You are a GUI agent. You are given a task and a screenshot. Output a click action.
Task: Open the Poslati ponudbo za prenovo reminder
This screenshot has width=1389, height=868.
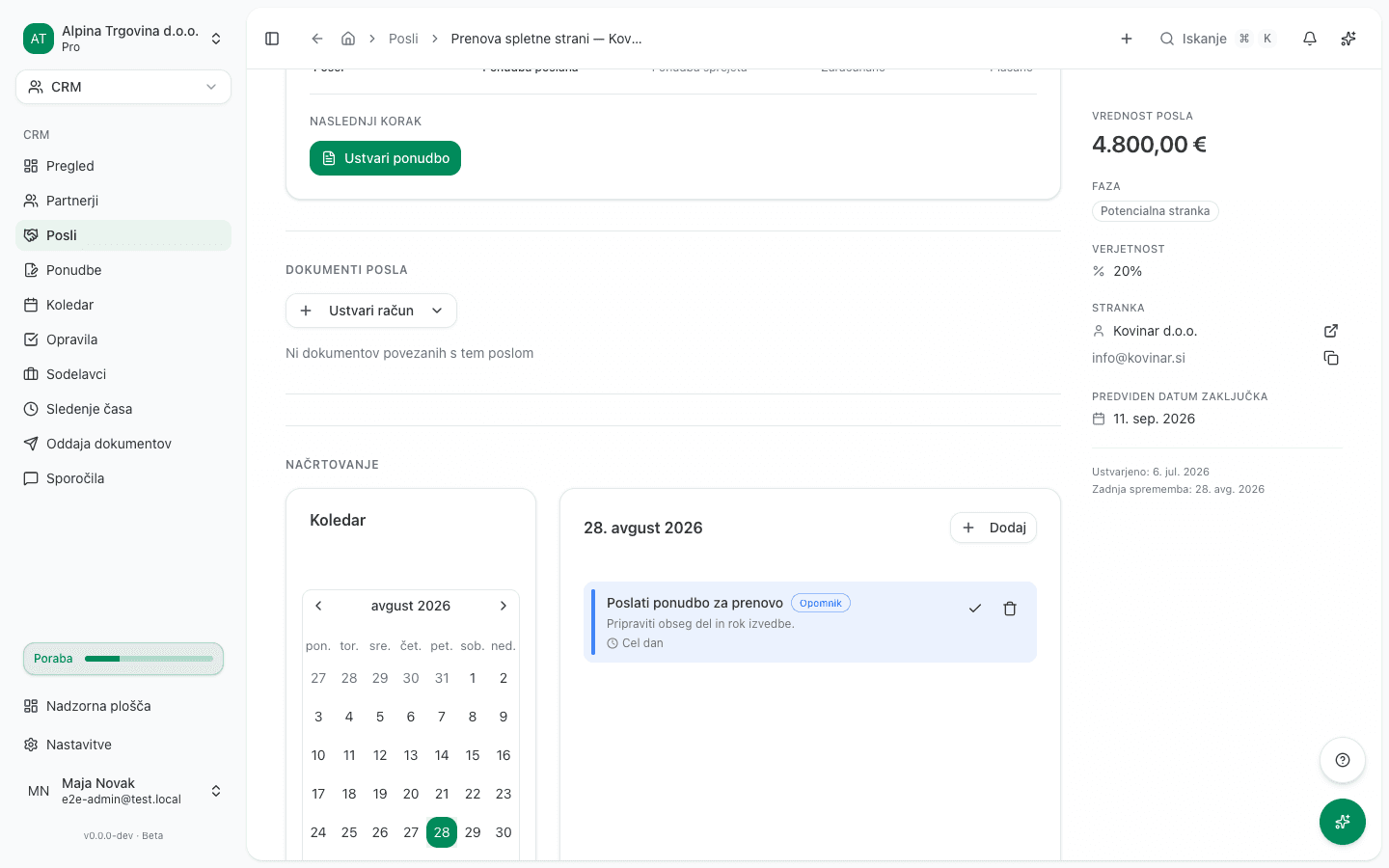click(x=810, y=622)
